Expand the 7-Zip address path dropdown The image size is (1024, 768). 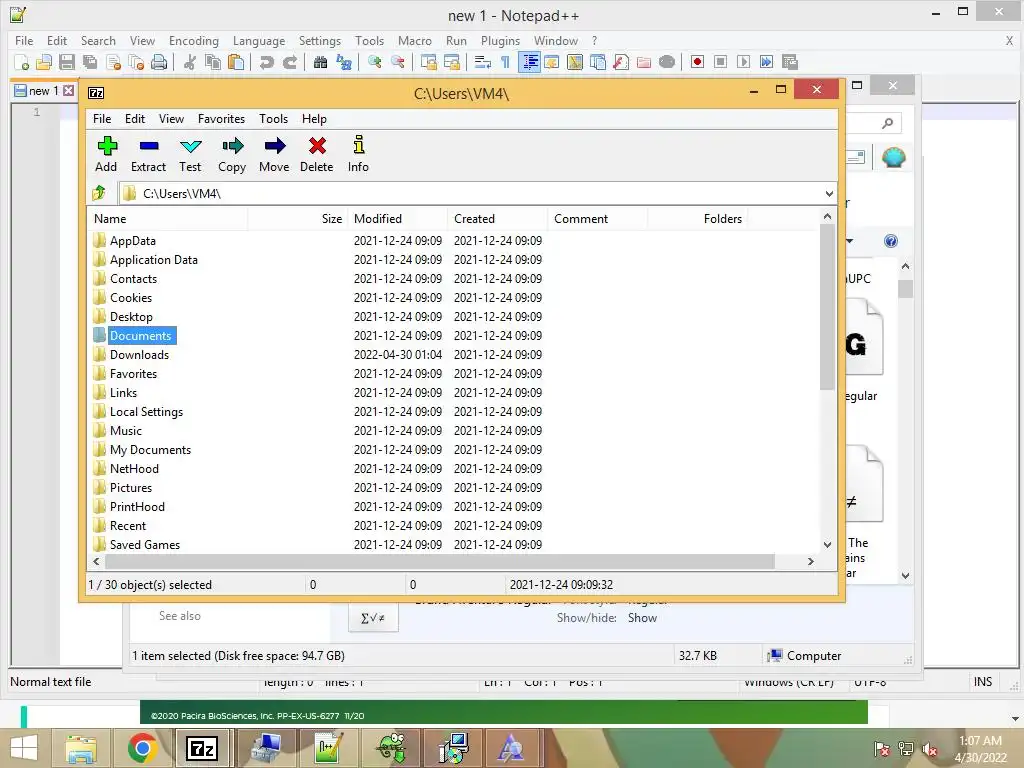click(x=829, y=193)
